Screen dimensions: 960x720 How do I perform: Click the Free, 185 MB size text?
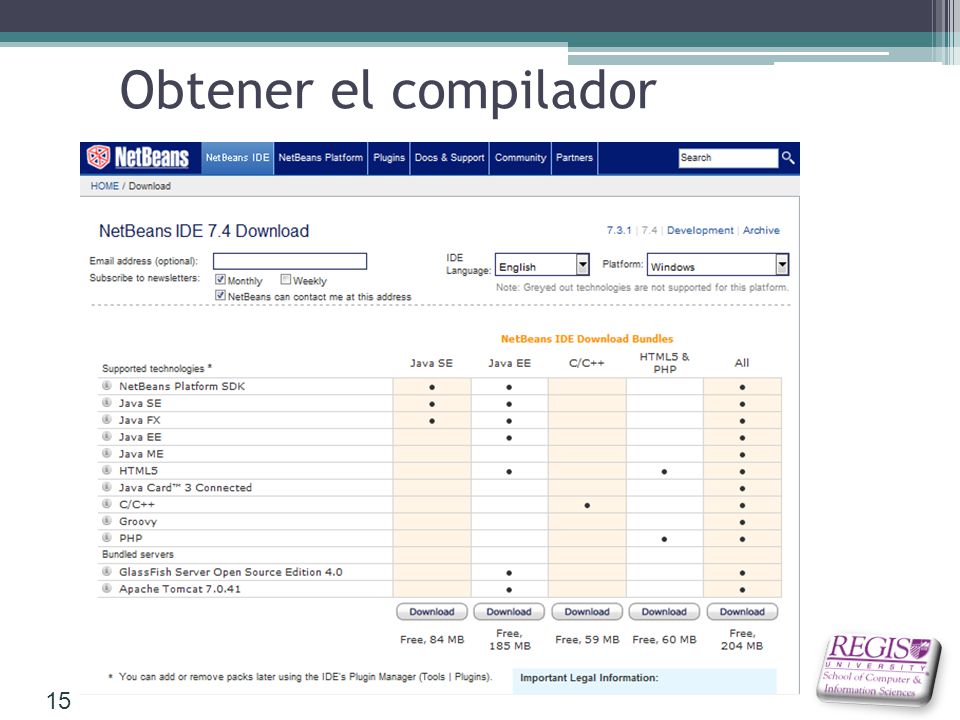point(509,640)
